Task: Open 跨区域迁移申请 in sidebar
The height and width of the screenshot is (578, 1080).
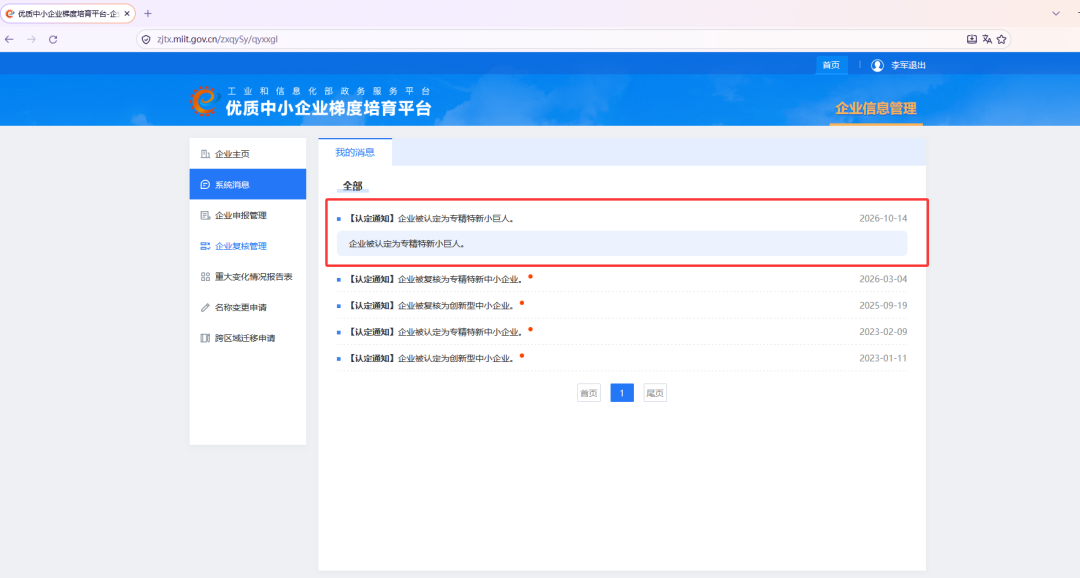Action: pyautogui.click(x=248, y=338)
